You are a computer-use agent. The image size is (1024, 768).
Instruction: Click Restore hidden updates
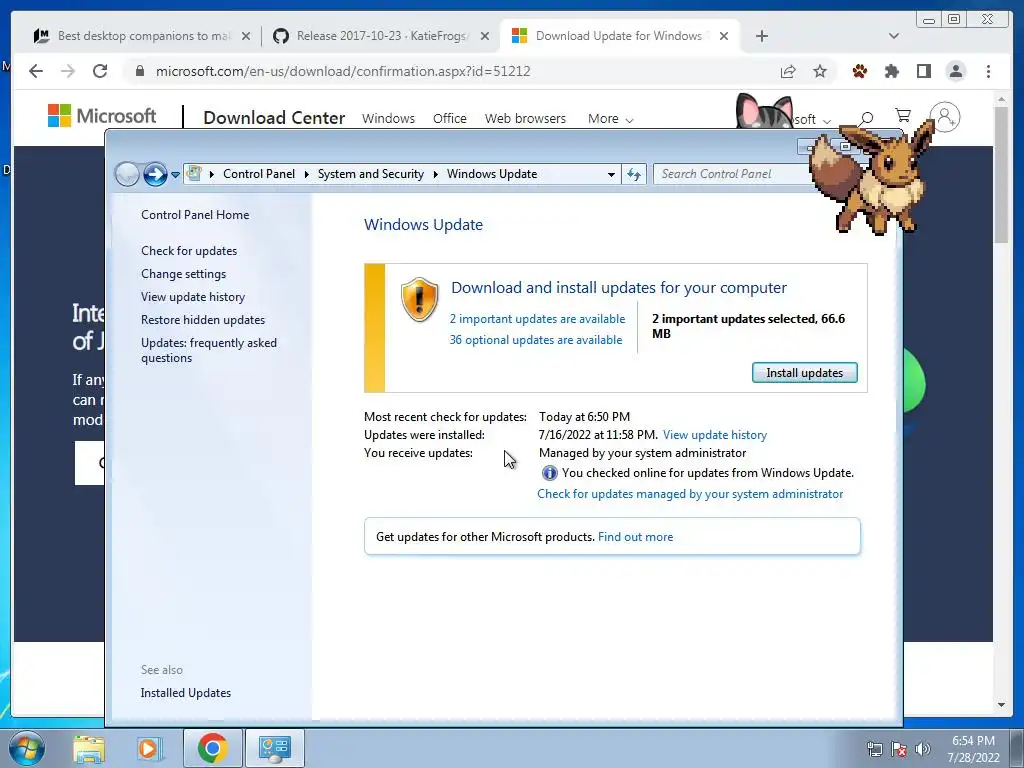coord(203,320)
